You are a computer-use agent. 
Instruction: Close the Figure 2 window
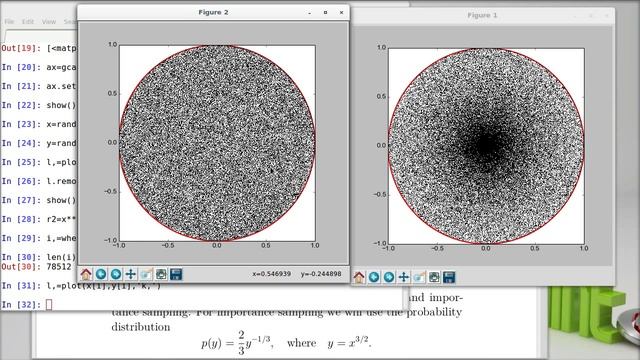click(x=341, y=13)
